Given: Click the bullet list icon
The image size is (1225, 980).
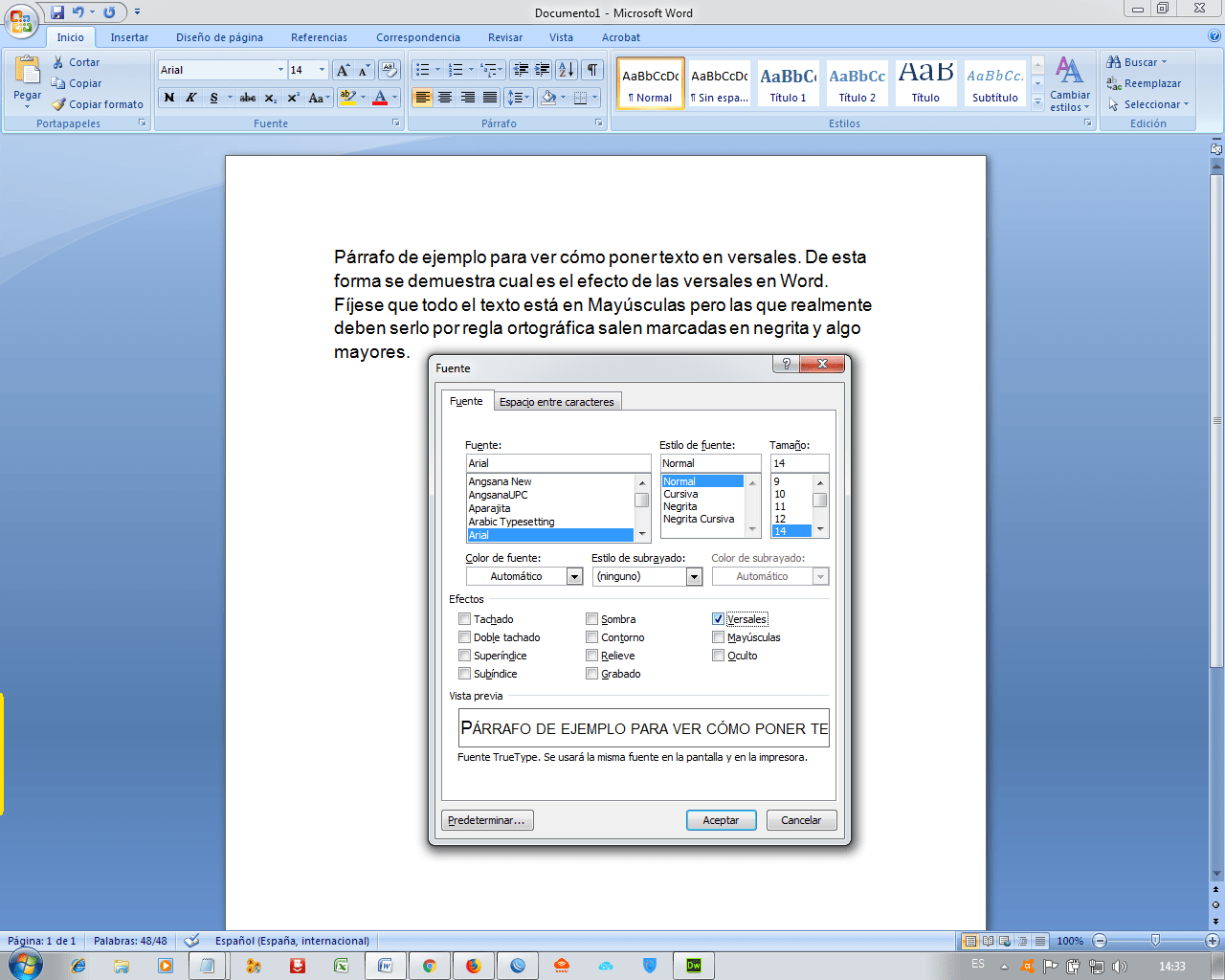Looking at the screenshot, I should [x=422, y=70].
